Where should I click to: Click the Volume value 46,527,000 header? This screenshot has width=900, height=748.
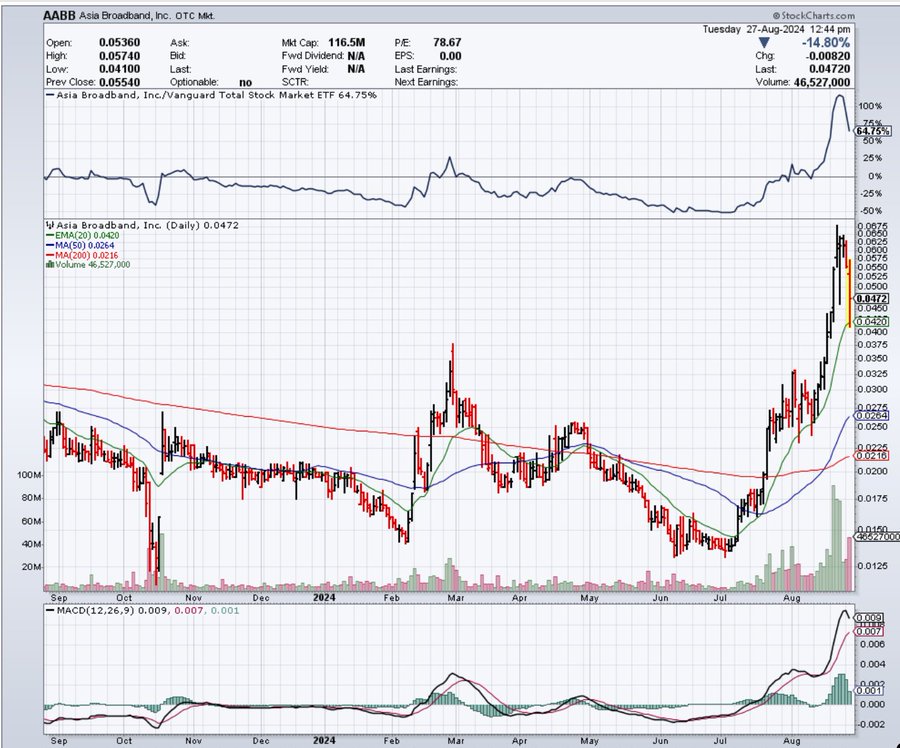[820, 82]
